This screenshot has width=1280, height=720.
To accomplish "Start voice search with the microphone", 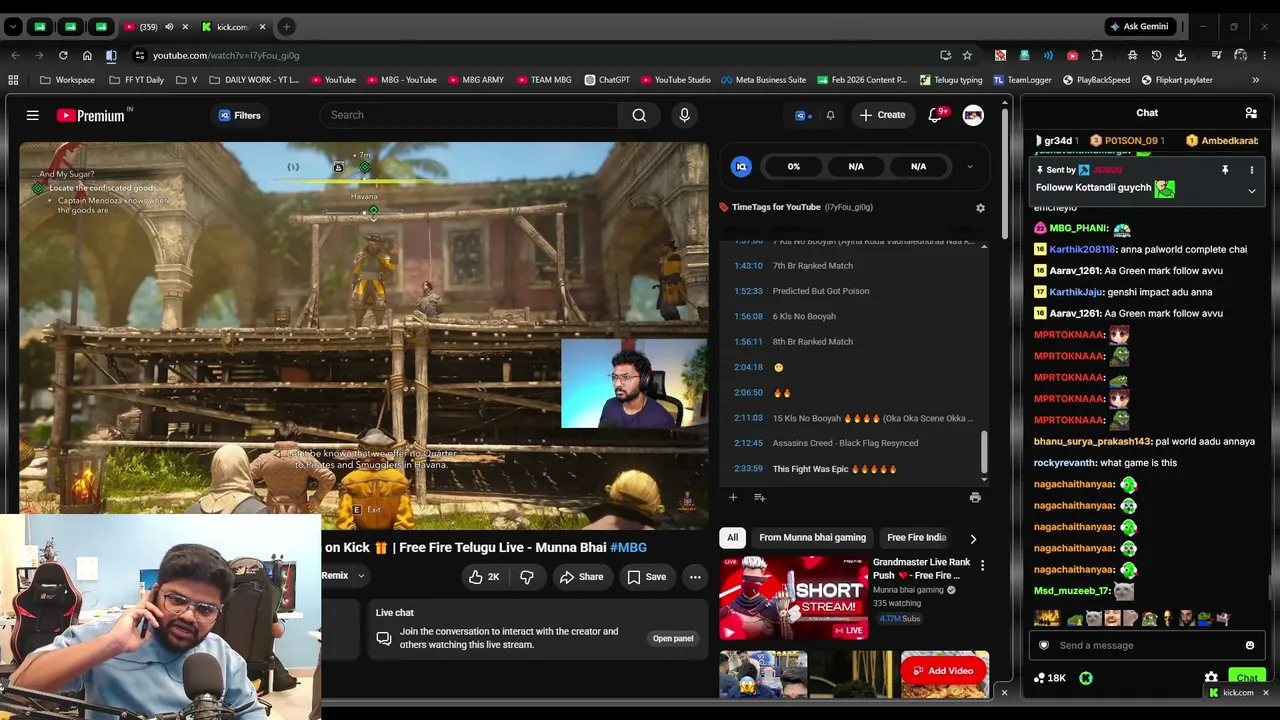I will coord(684,115).
